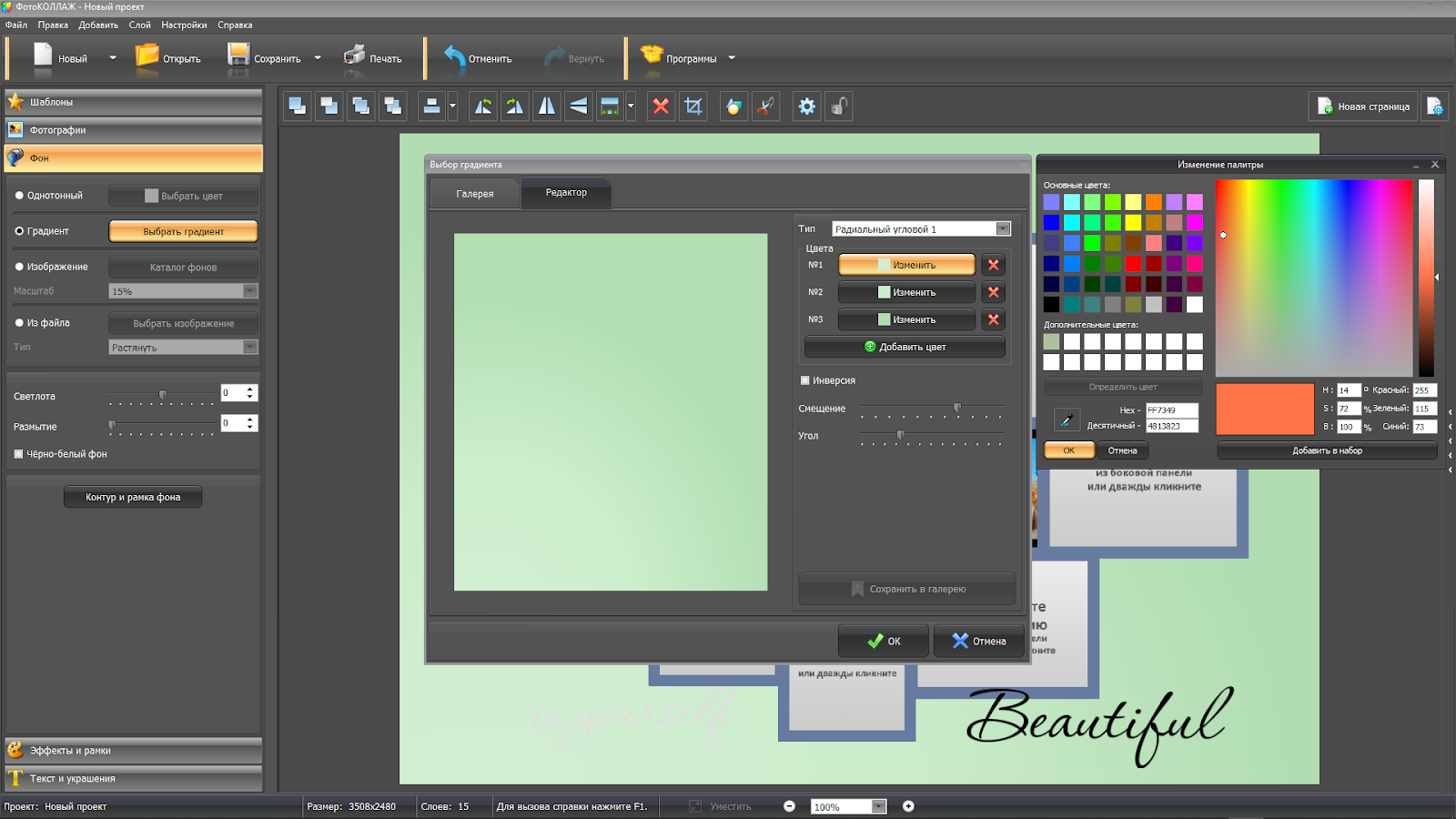Image resolution: width=1456 pixels, height=819 pixels.
Task: Enable the Инверсия checkbox
Action: (805, 380)
